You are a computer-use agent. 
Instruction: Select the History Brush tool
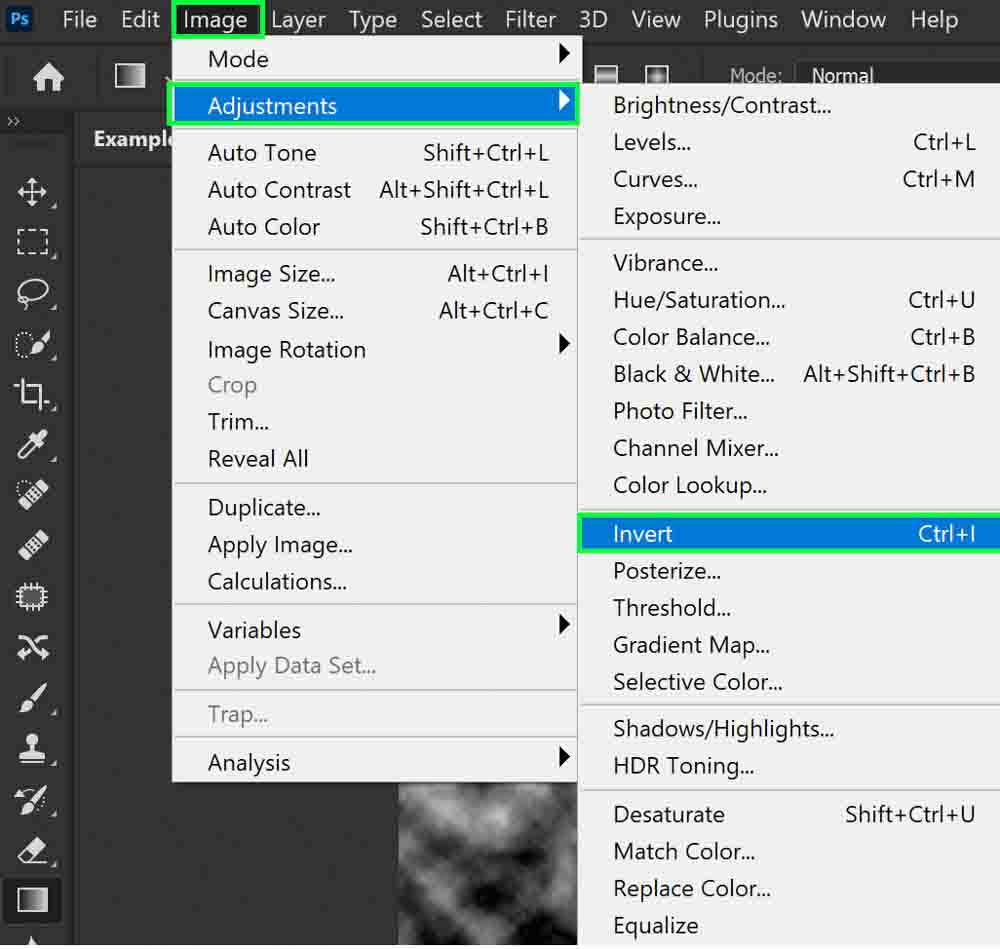click(33, 800)
